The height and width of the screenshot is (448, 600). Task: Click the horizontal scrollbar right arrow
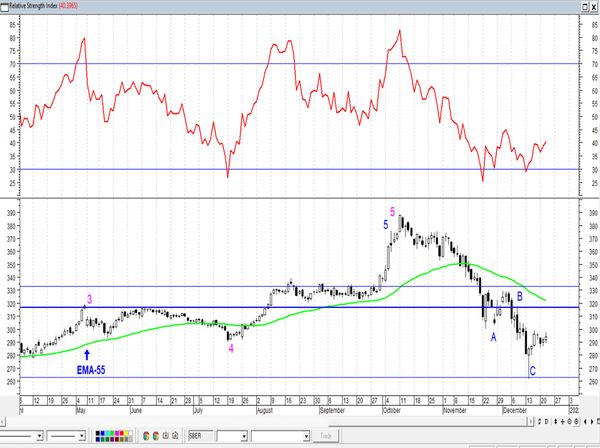click(x=531, y=422)
